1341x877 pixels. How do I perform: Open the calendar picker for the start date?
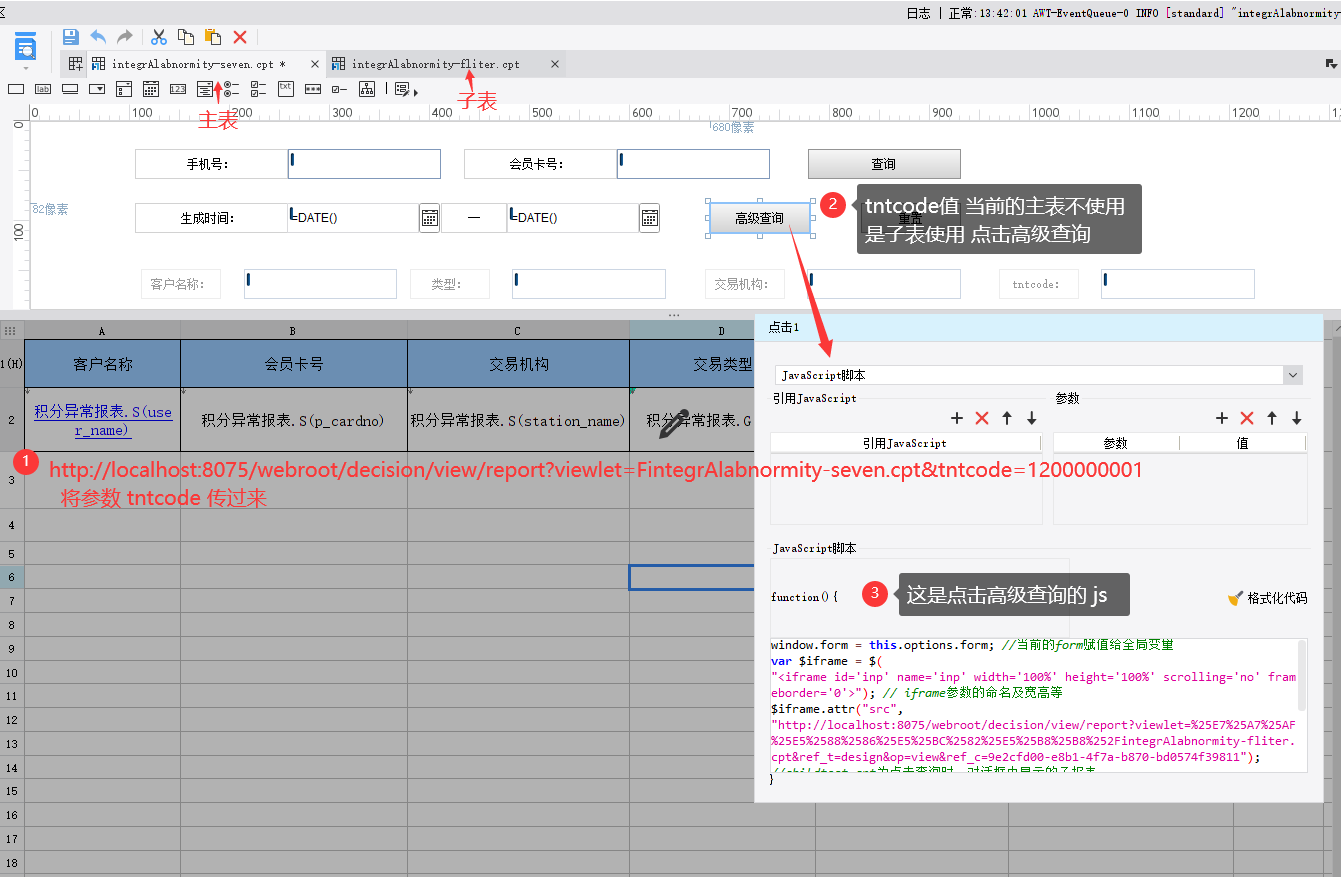[429, 218]
